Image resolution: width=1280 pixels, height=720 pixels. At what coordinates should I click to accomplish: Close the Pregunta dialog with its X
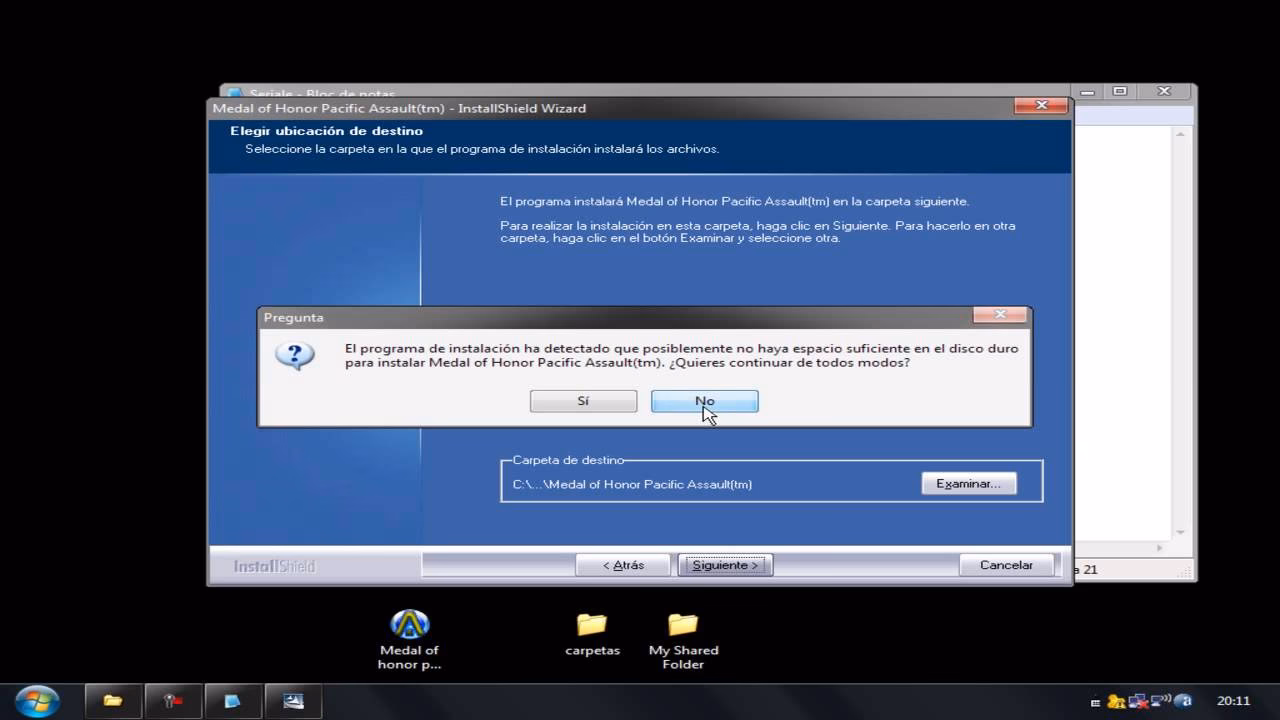pyautogui.click(x=1000, y=316)
